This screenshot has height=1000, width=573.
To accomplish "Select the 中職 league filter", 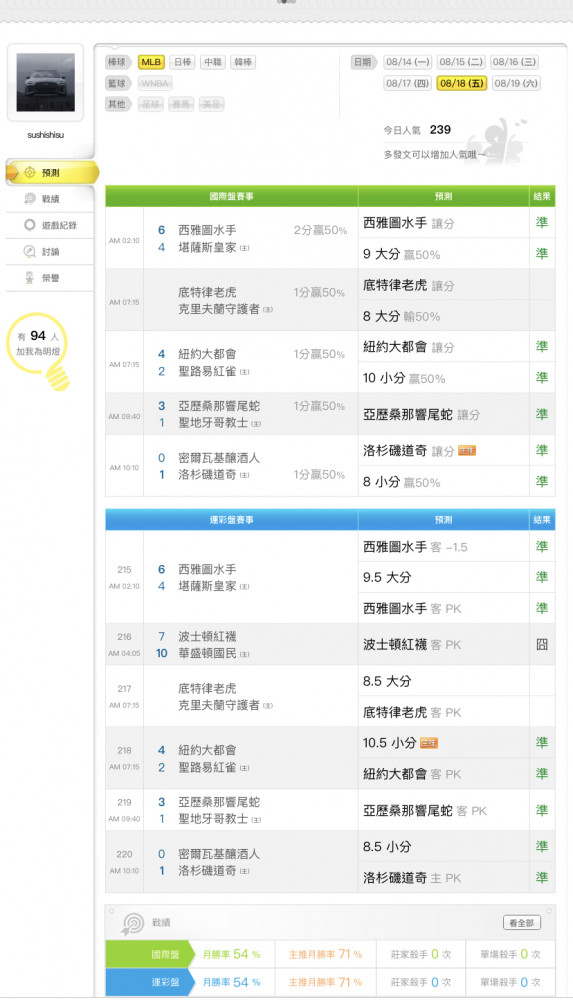I will point(212,62).
